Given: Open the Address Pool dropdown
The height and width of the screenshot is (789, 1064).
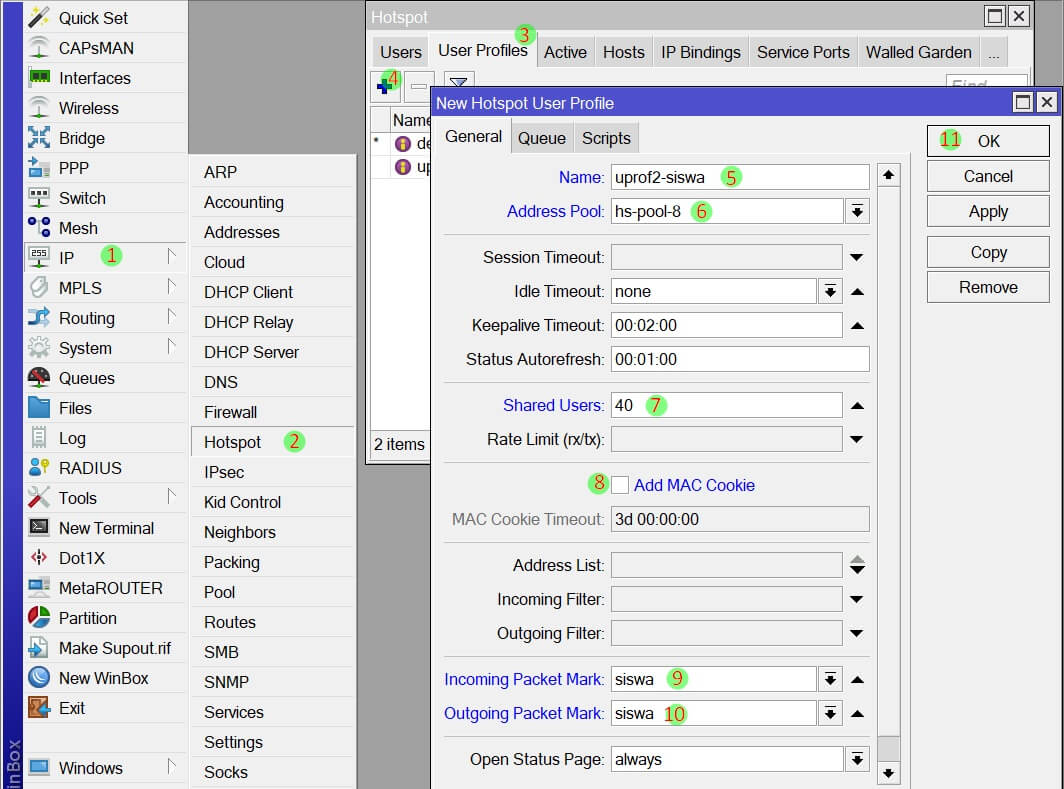Looking at the screenshot, I should [x=857, y=211].
